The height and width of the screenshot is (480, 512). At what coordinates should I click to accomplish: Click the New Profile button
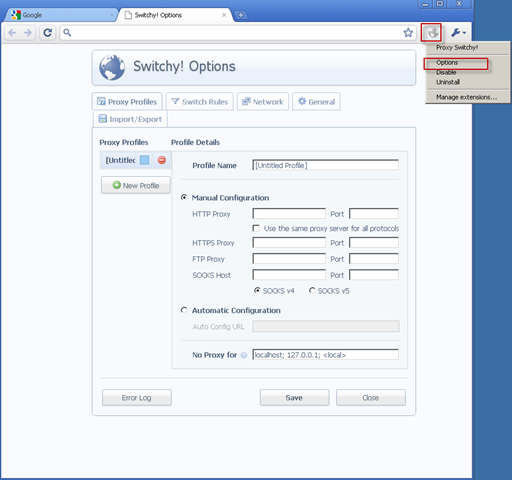tap(136, 185)
